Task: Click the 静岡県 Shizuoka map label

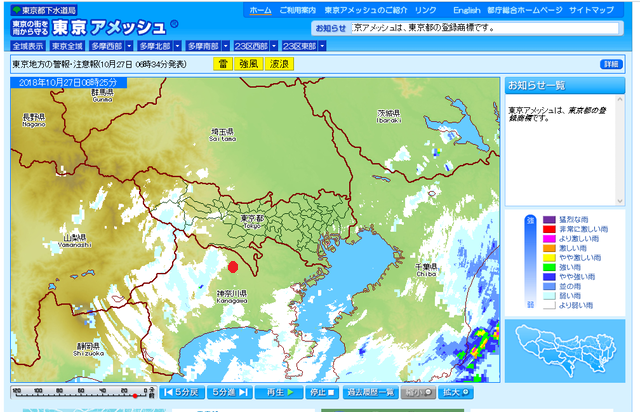Action: coord(87,350)
